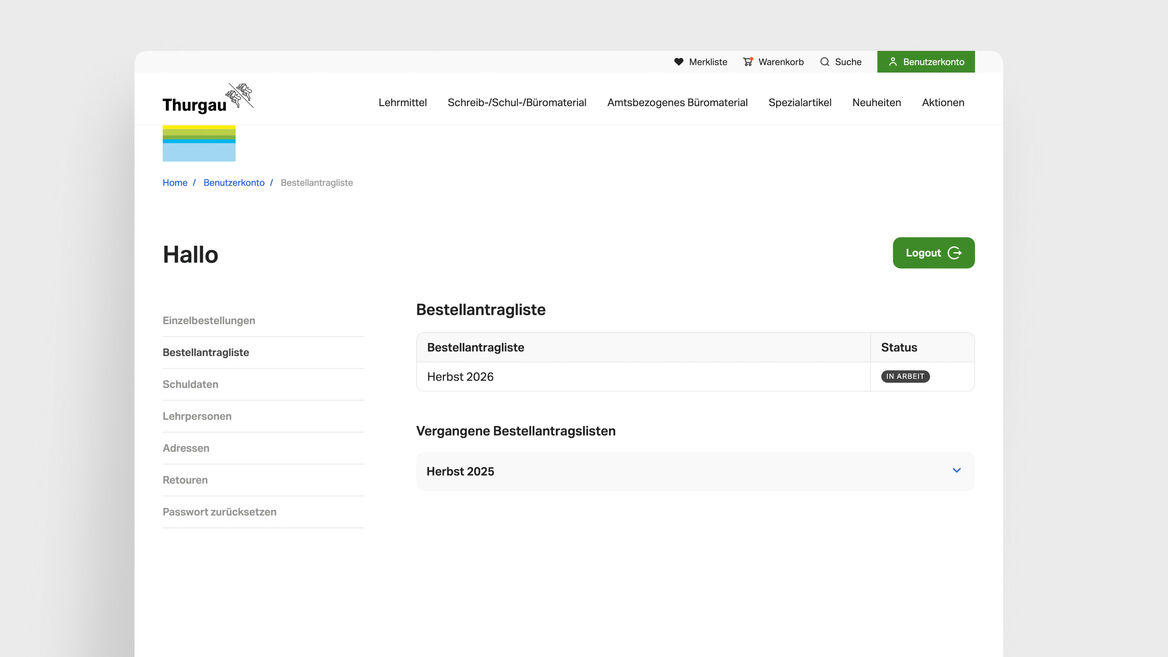Go to Benutzerkonto breadcrumb link
The width and height of the screenshot is (1168, 657).
tap(234, 183)
